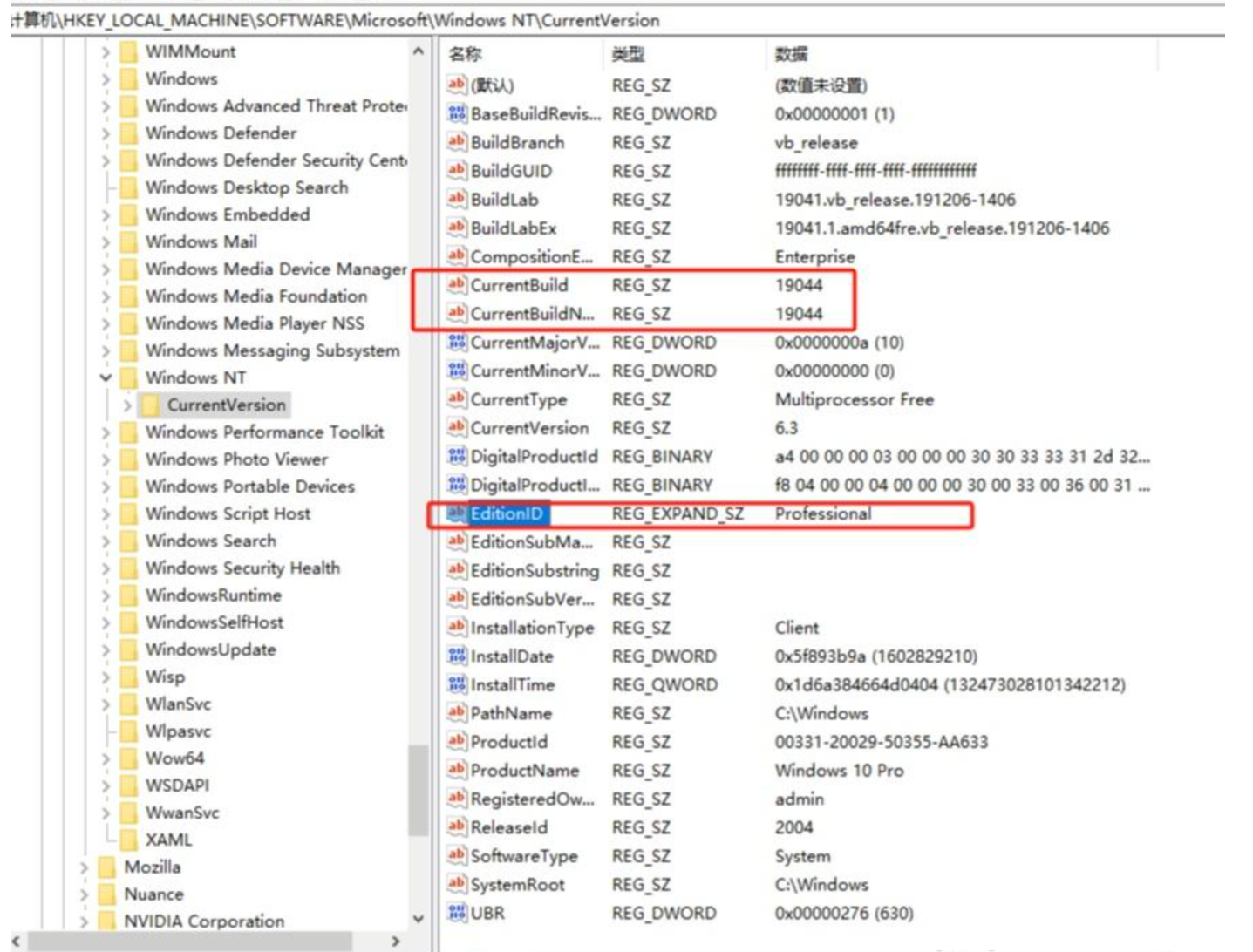Click the Wow64 folder icon

[129, 758]
